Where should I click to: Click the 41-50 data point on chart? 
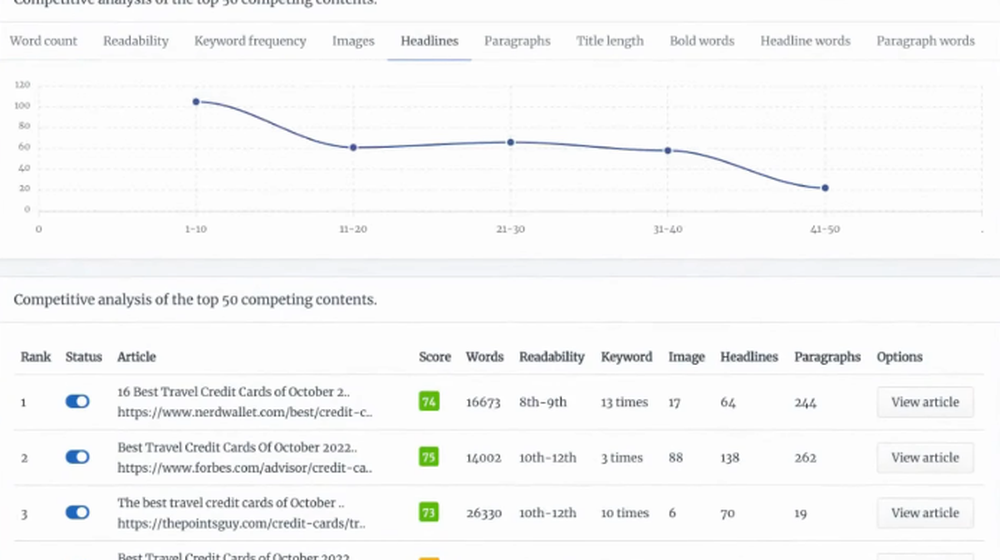[x=825, y=188]
